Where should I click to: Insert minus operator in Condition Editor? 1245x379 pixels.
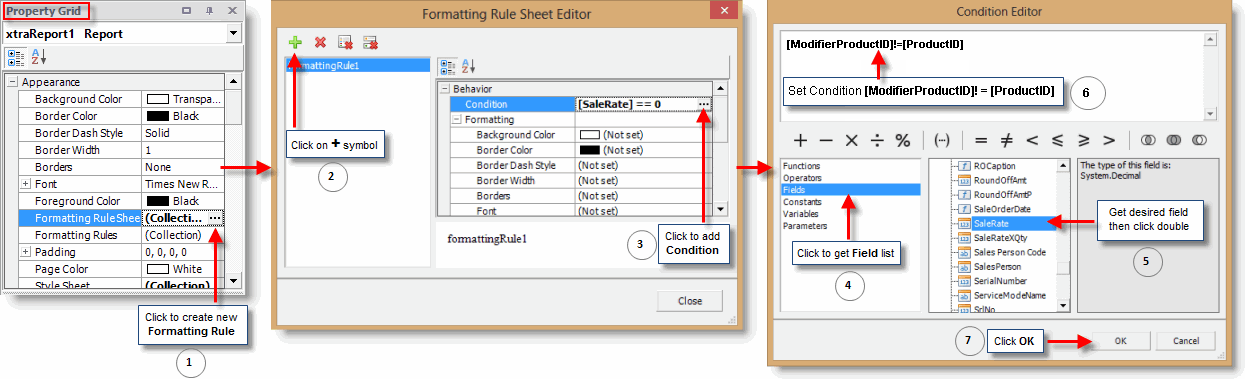click(826, 139)
